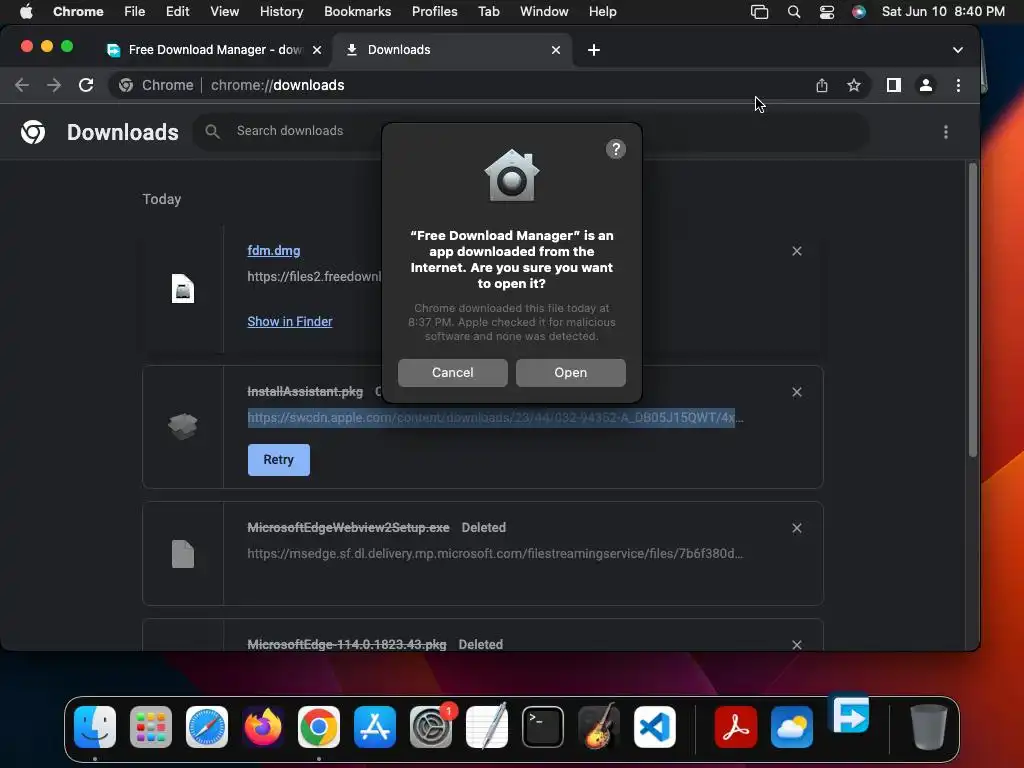
Task: Open the History menu
Action: [x=281, y=11]
